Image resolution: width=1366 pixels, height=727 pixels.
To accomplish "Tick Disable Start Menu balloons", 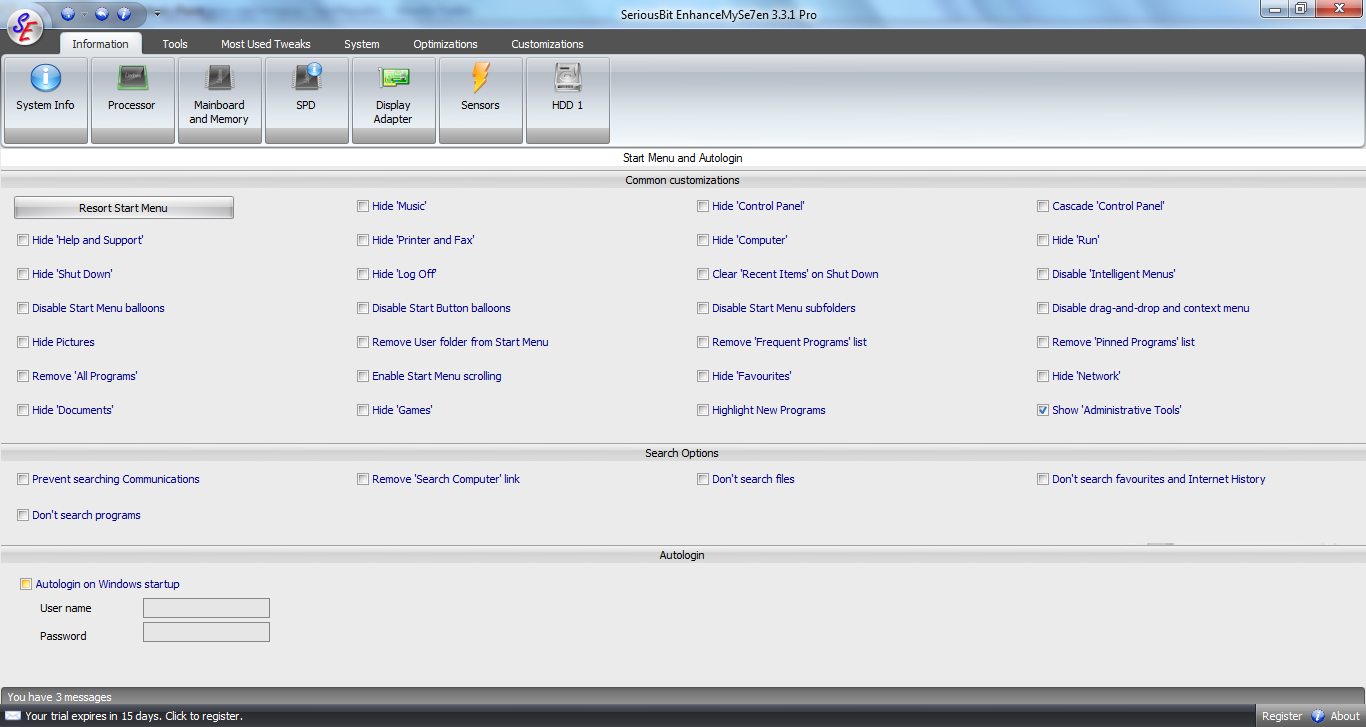I will click(x=23, y=308).
